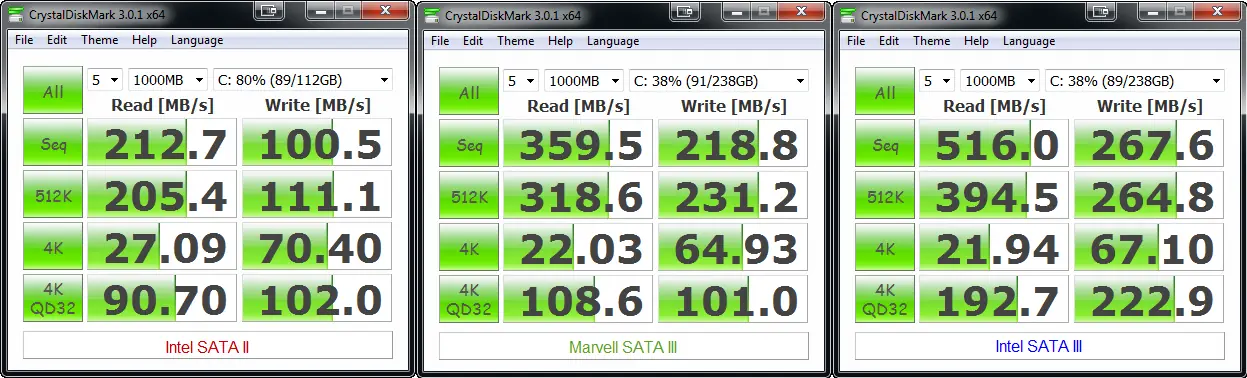
Task: Open test count dropdown in Intel SATA II window
Action: click(105, 80)
